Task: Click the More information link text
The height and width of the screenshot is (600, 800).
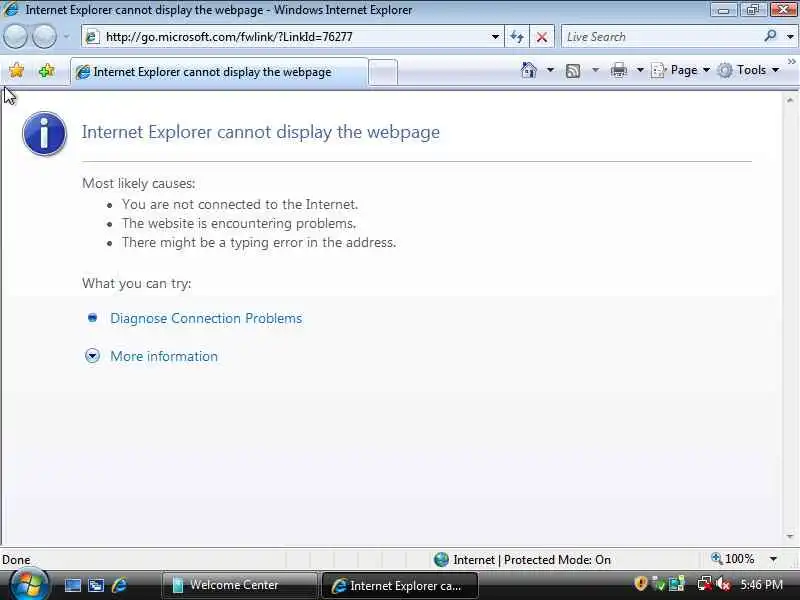Action: pos(164,356)
